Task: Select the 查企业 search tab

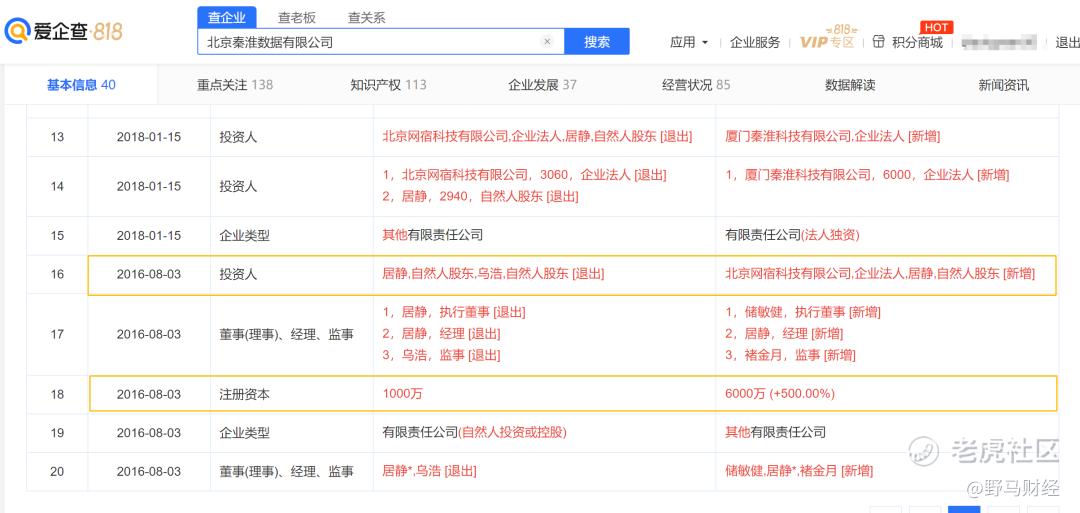Action: coord(227,17)
